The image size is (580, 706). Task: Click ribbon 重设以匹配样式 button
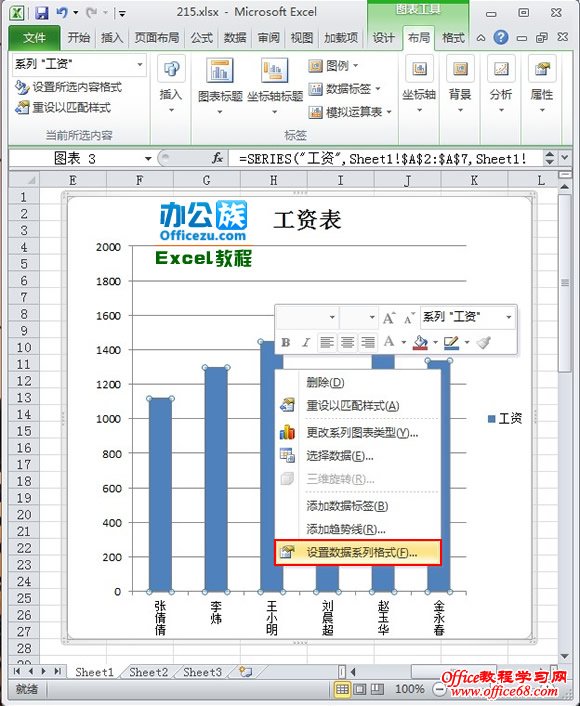point(63,108)
